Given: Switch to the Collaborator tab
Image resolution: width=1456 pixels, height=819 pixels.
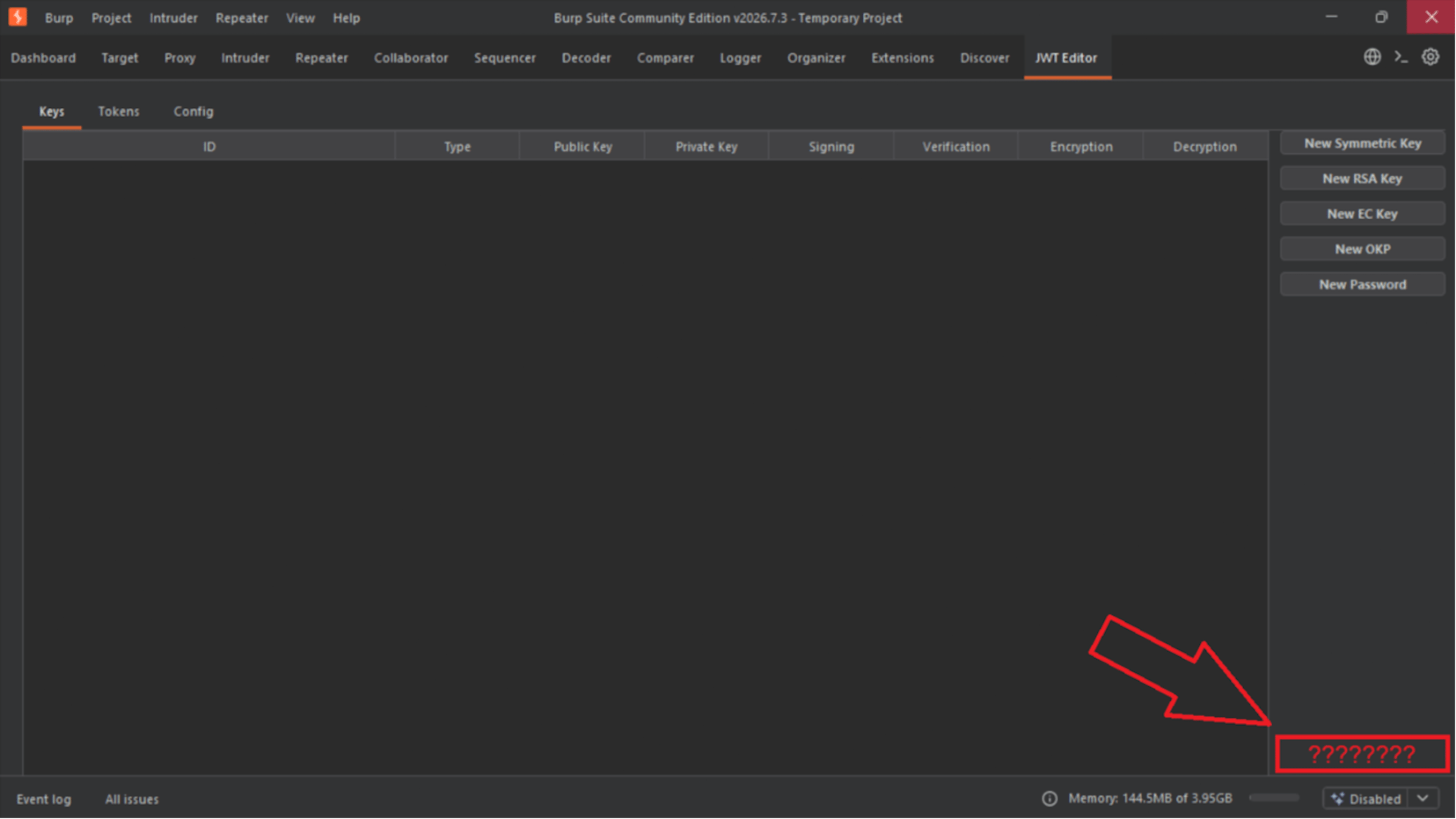Looking at the screenshot, I should [411, 58].
